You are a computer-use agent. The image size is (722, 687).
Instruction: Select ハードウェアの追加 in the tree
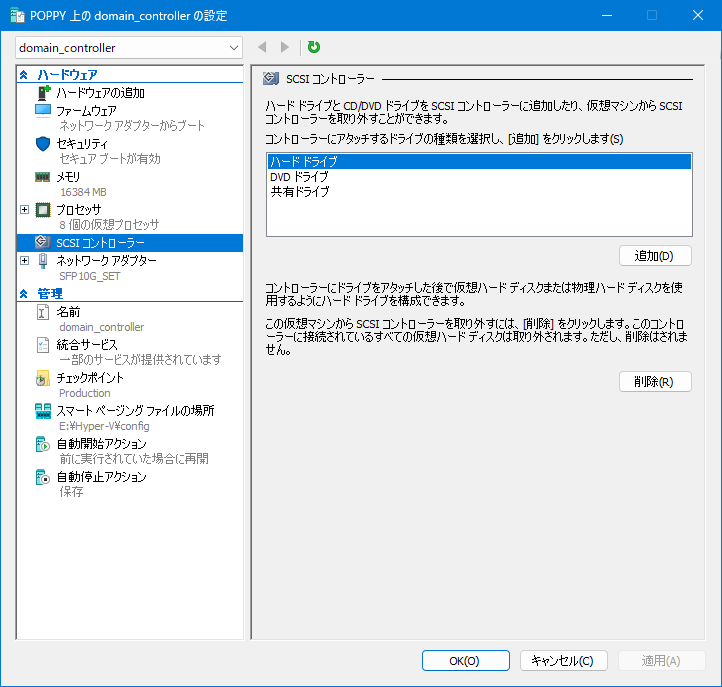(100, 93)
